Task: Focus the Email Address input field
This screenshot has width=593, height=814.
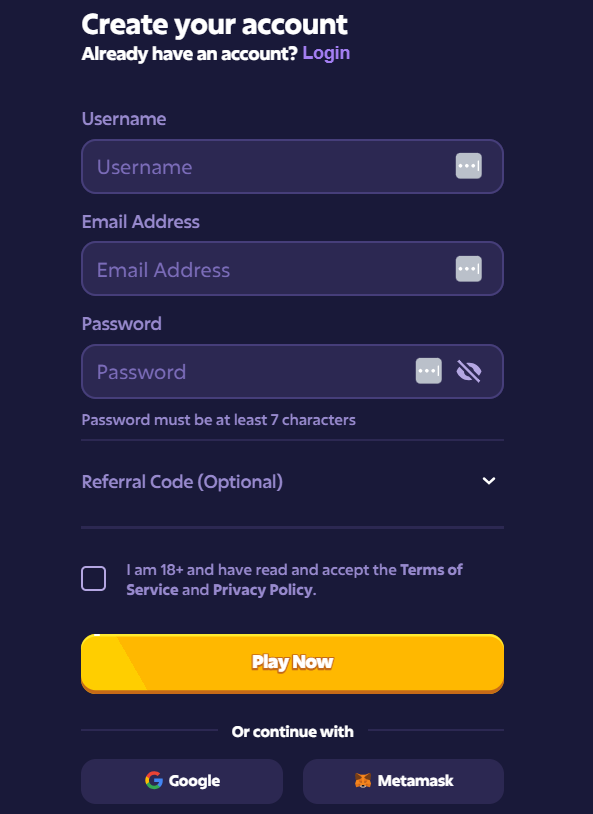Action: (292, 269)
